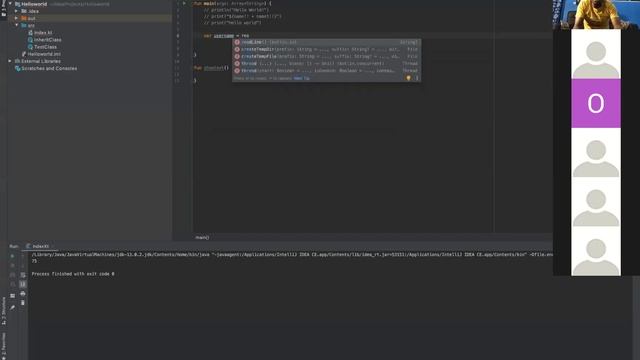Click the Next Tip link in completion popup
The image size is (640, 360).
302,78
